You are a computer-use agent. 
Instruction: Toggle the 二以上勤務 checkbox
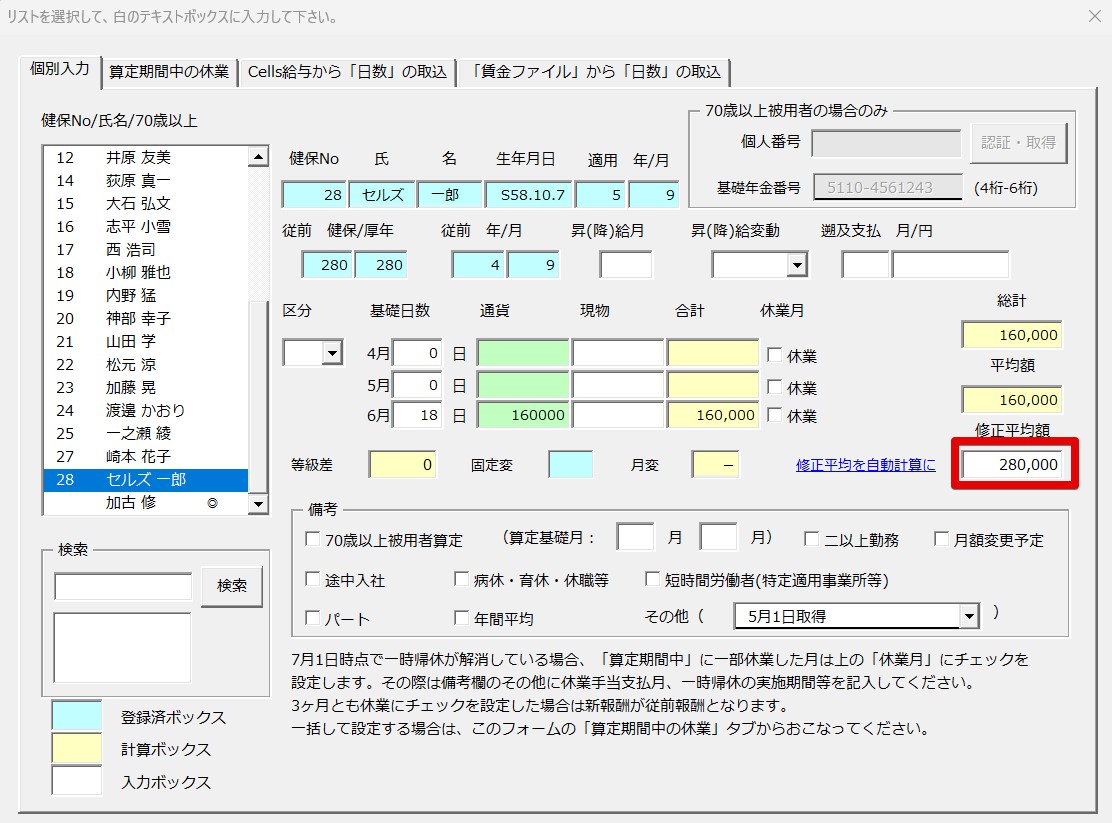tap(811, 539)
